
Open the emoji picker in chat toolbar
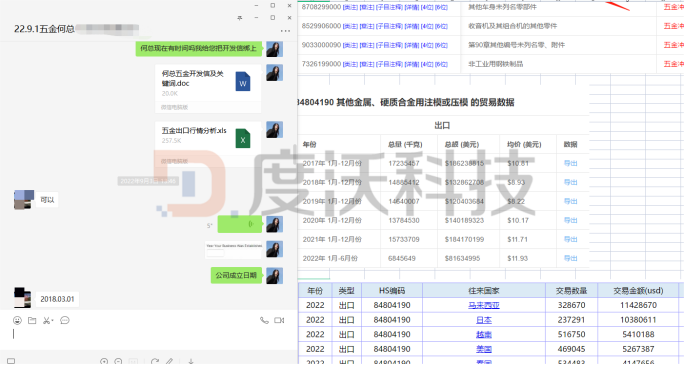17,321
